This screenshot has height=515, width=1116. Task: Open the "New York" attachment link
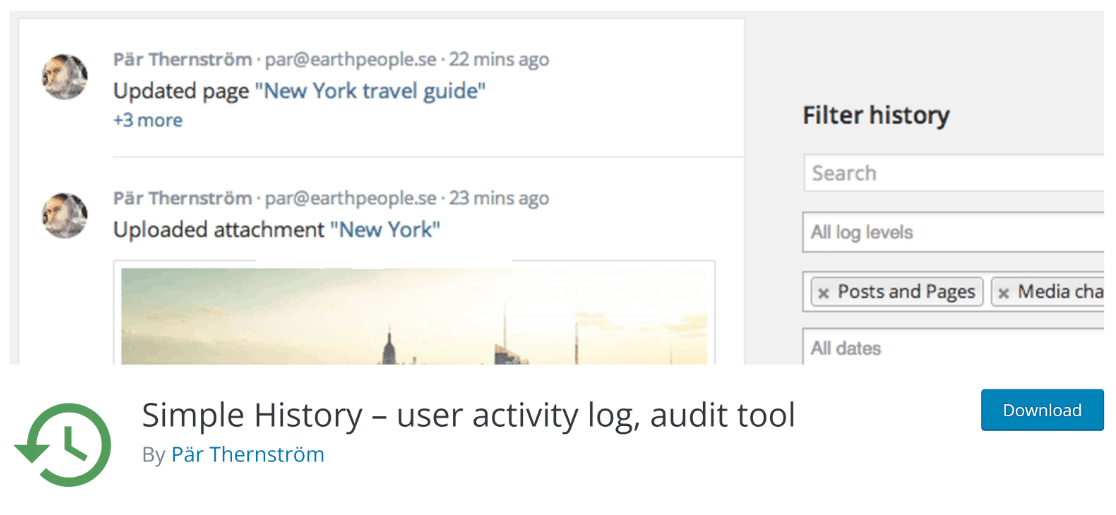click(385, 230)
